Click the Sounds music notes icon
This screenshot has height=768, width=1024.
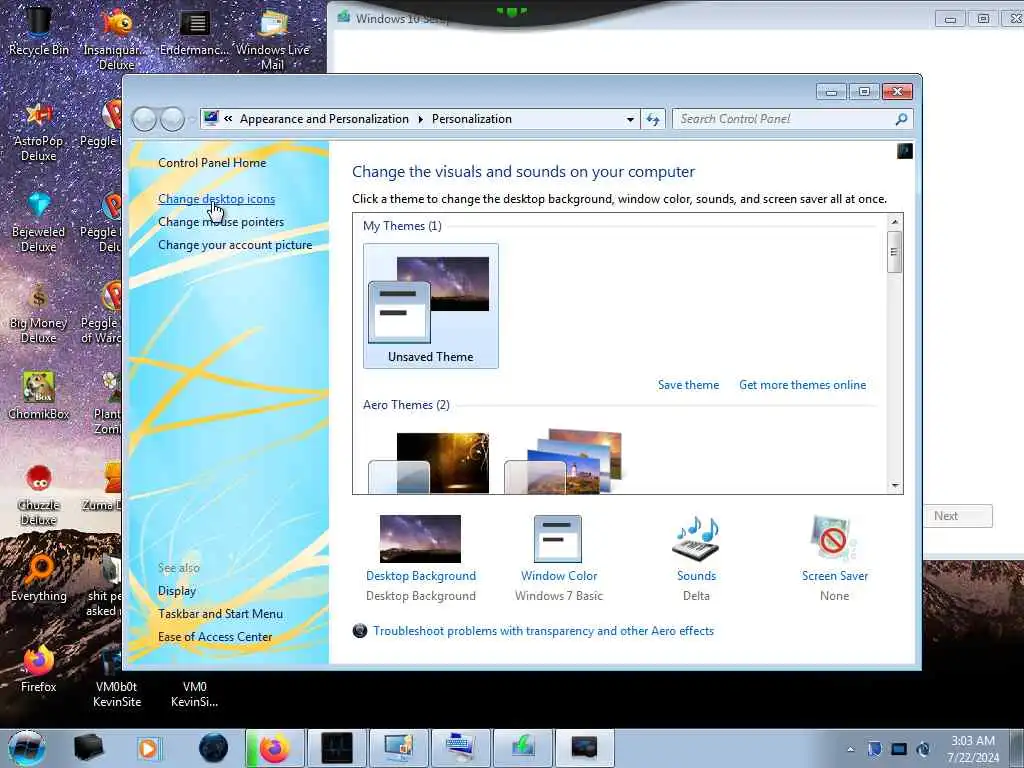click(x=696, y=538)
